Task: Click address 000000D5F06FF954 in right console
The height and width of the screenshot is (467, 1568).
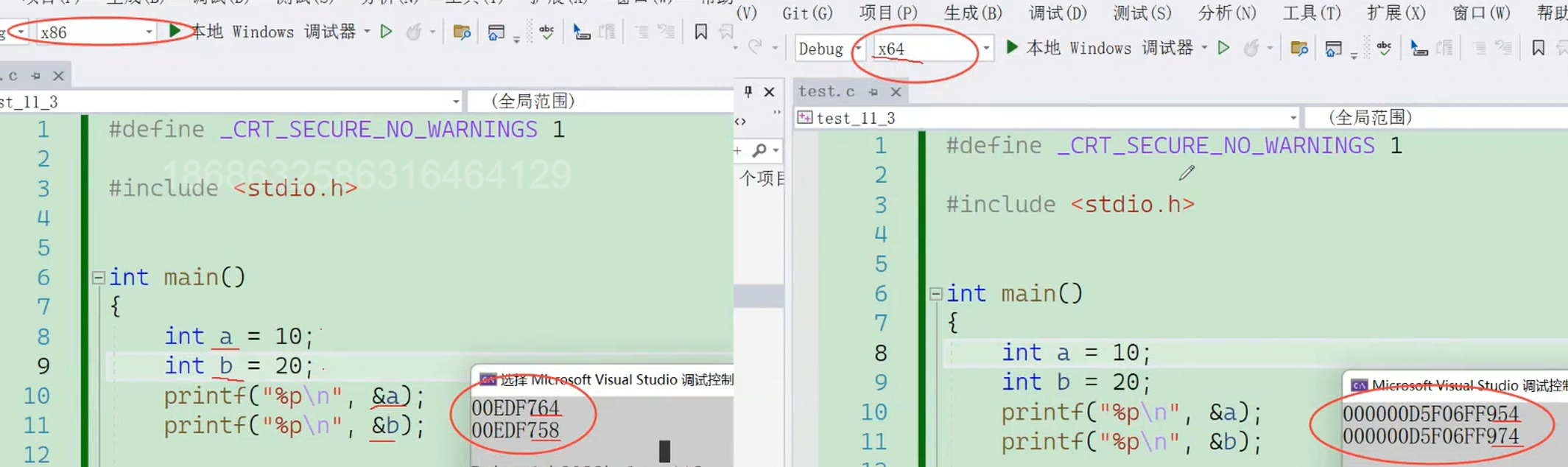Action: pyautogui.click(x=1430, y=414)
